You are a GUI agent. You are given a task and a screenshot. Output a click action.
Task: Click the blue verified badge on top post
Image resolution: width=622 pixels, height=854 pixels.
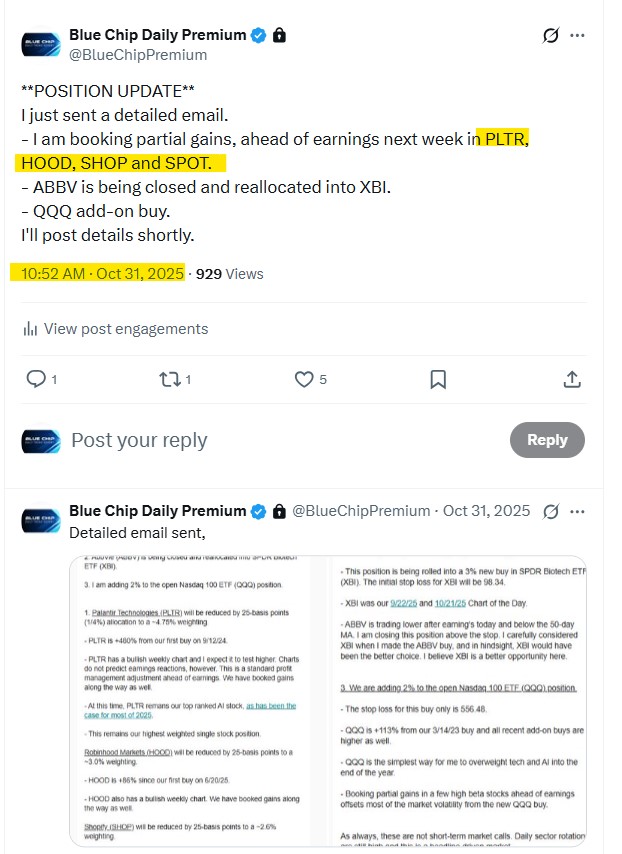[x=258, y=35]
